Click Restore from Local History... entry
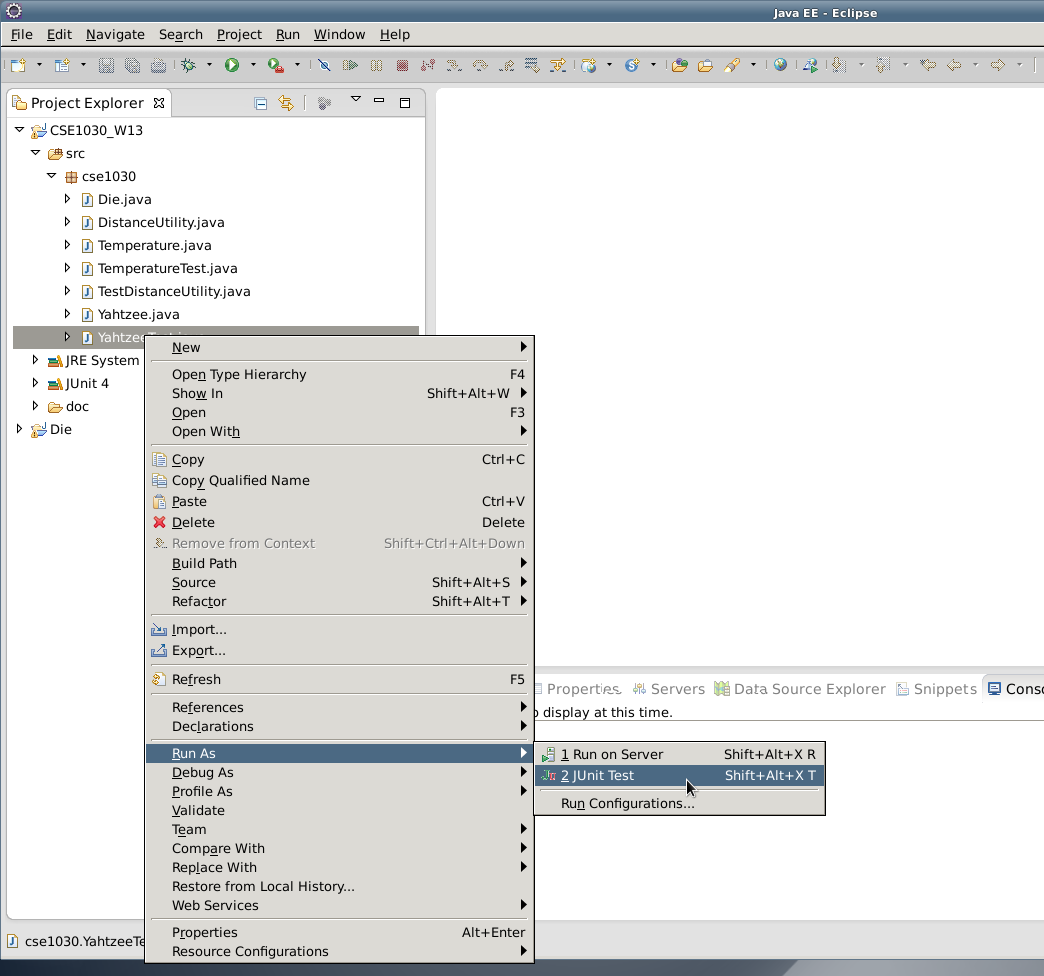Viewport: 1044px width, 976px height. click(x=340, y=887)
